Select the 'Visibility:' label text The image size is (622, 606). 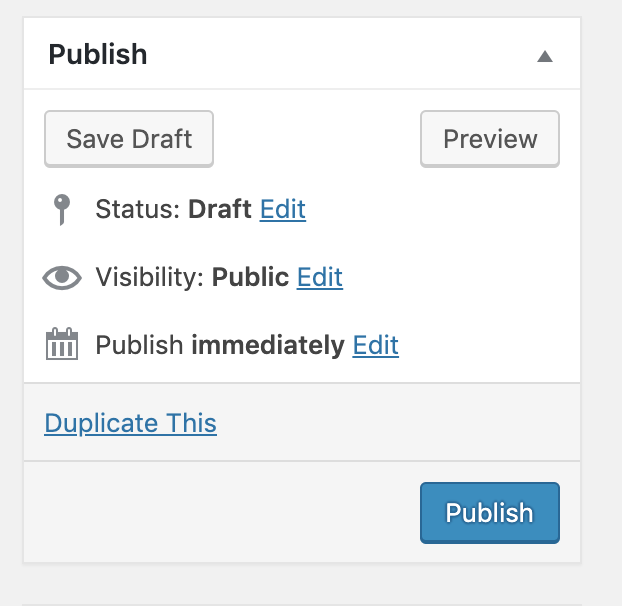[x=150, y=277]
